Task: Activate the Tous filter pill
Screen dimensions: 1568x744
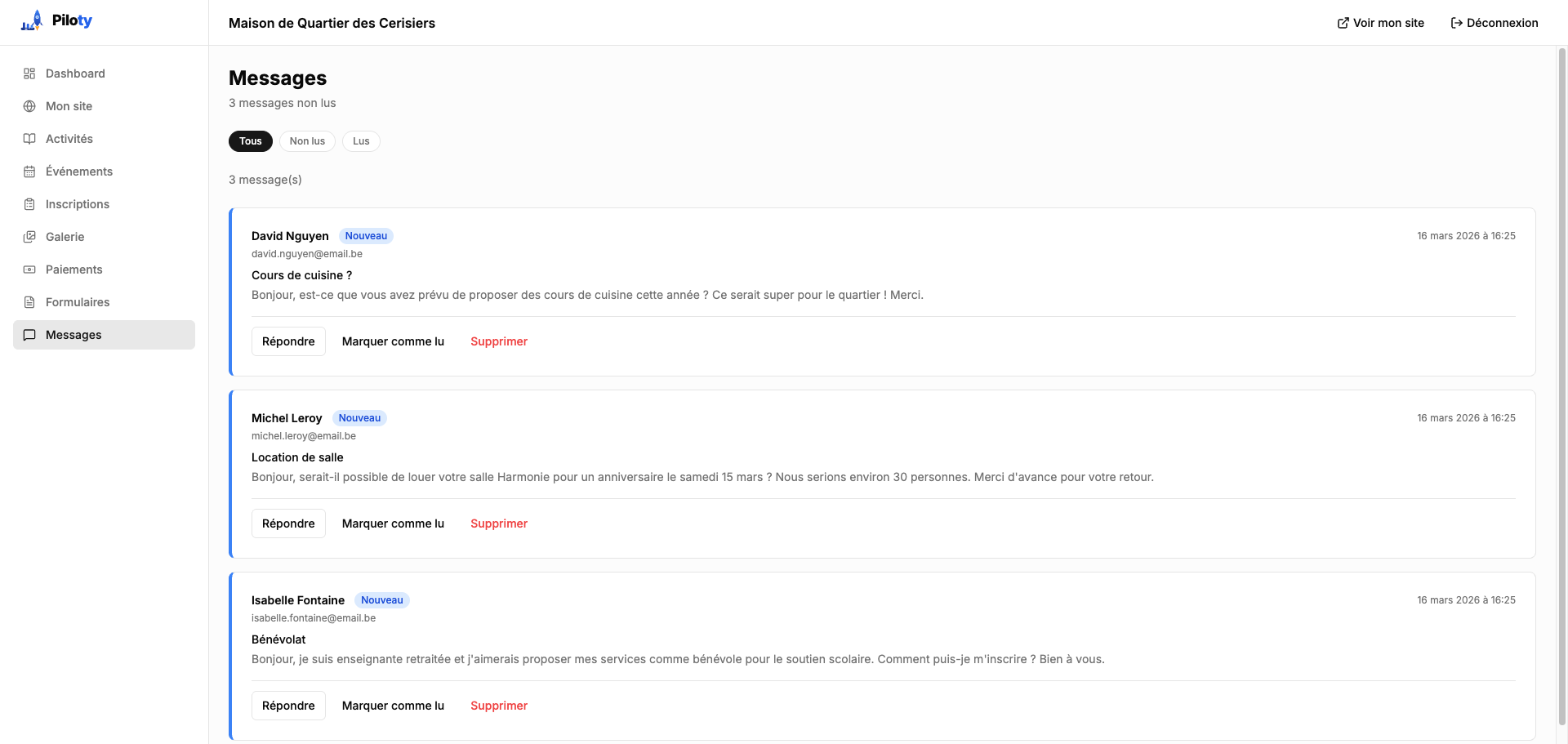Action: pyautogui.click(x=250, y=141)
